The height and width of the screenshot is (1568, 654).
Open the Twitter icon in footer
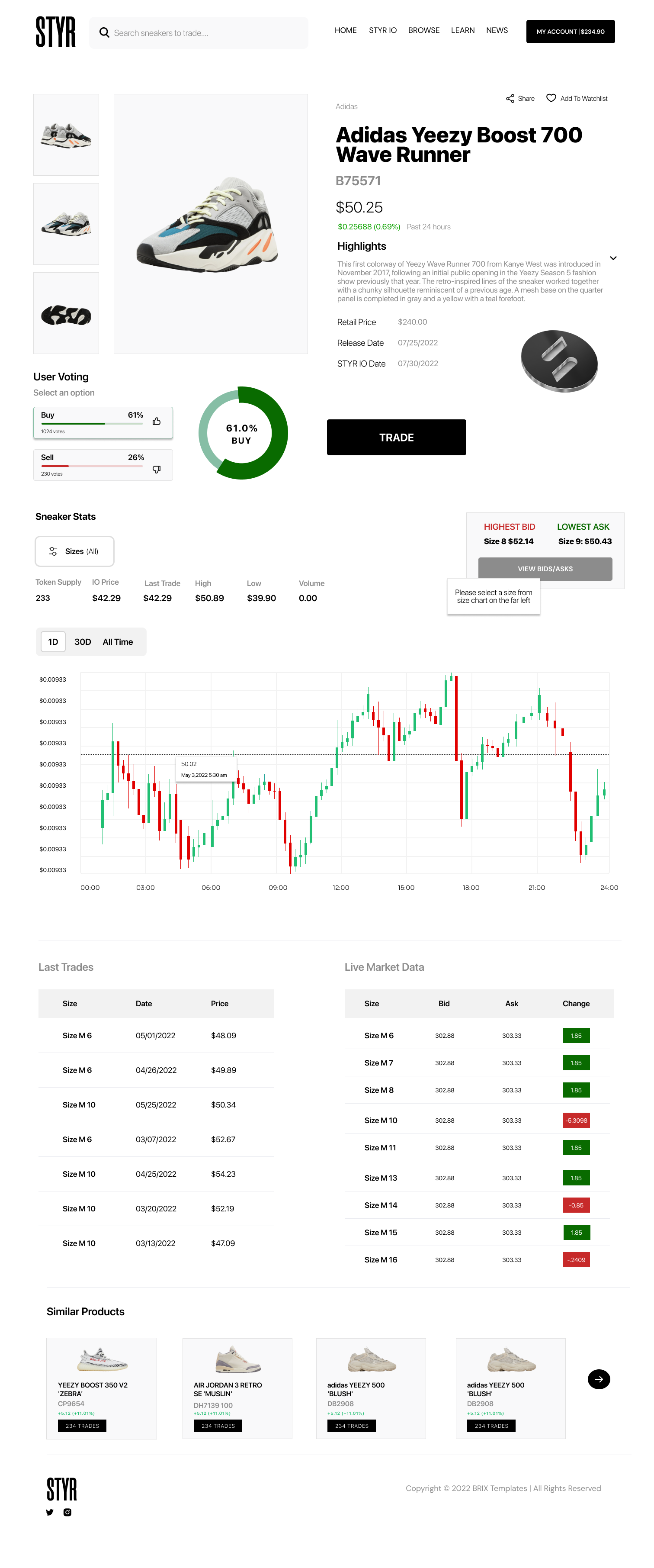(50, 1513)
